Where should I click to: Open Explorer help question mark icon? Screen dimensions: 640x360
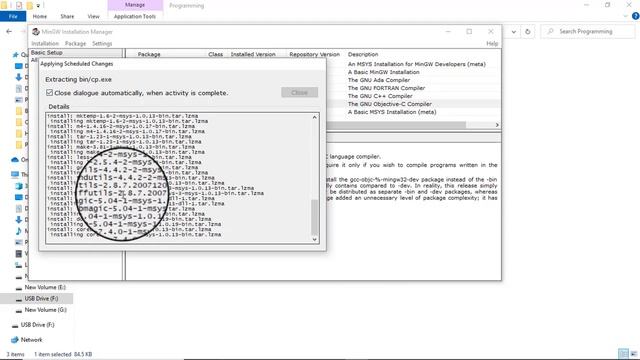pos(635,16)
